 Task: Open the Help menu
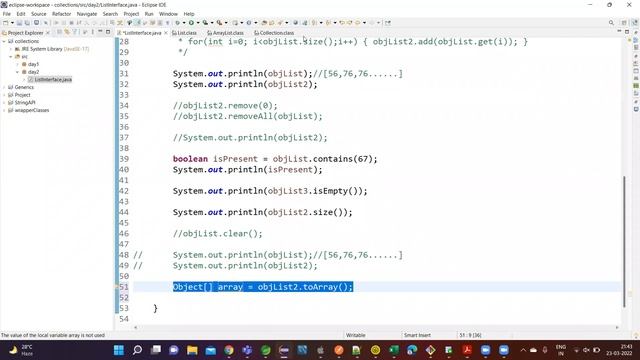pos(189,14)
